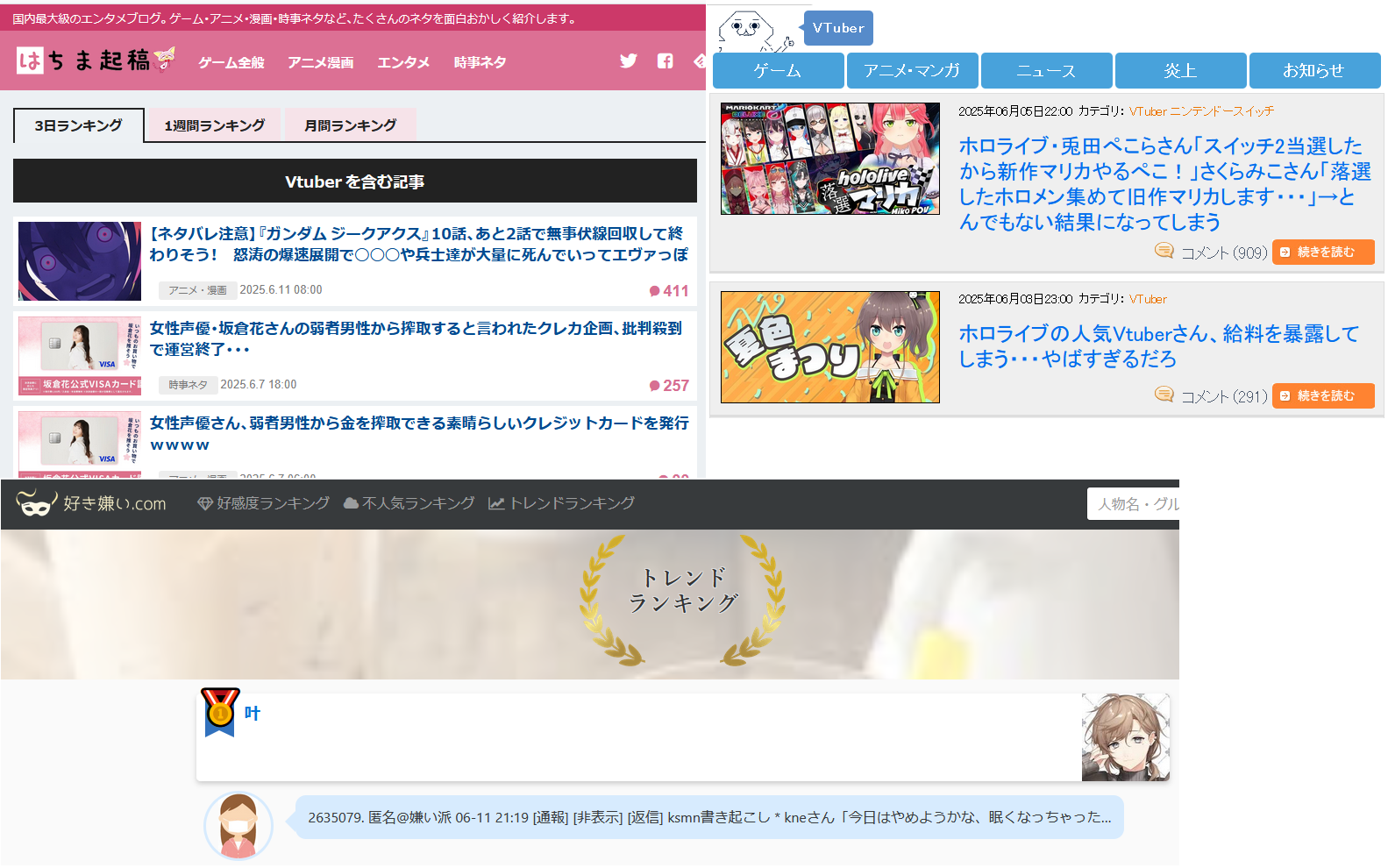Image resolution: width=1388 pixels, height=868 pixels.
Task: Click [通報] on comment 2635079
Action: (550, 817)
